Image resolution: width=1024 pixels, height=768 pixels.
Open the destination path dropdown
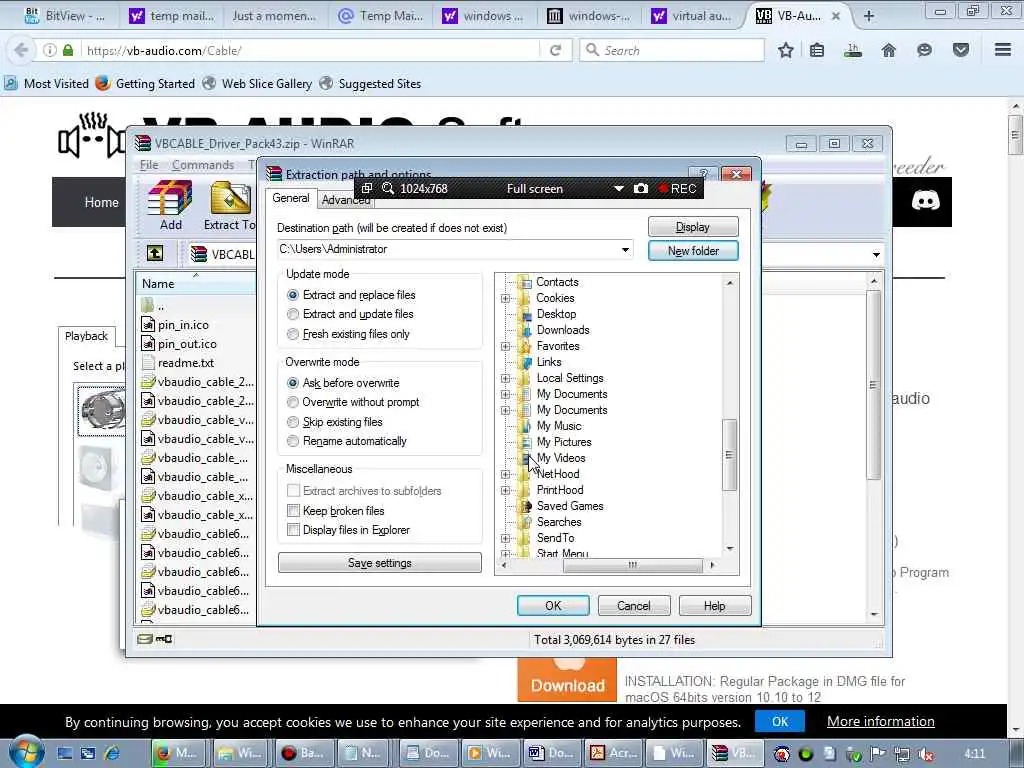(x=625, y=249)
